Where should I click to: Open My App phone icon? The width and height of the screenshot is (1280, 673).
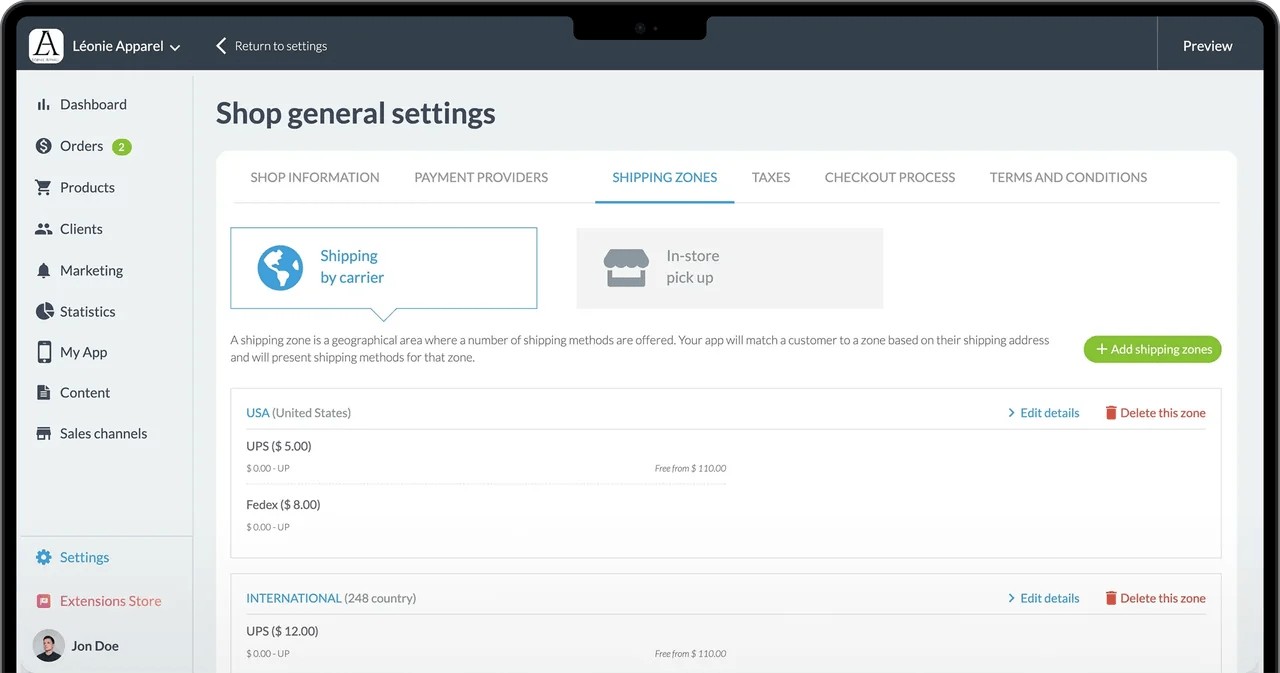[43, 352]
